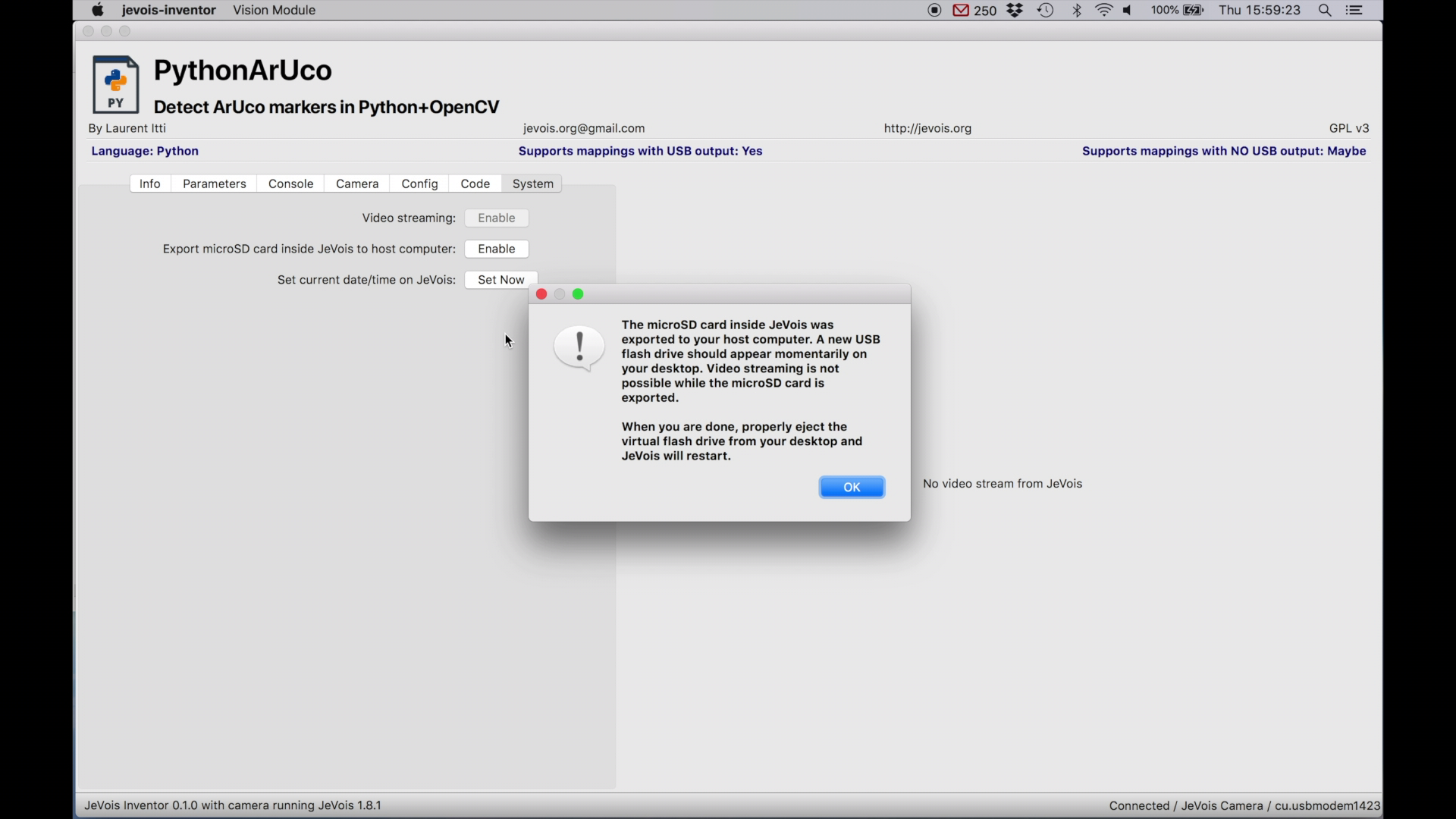Click the PythonArUco module title
Viewport: 1456px width, 819px height.
pos(243,71)
